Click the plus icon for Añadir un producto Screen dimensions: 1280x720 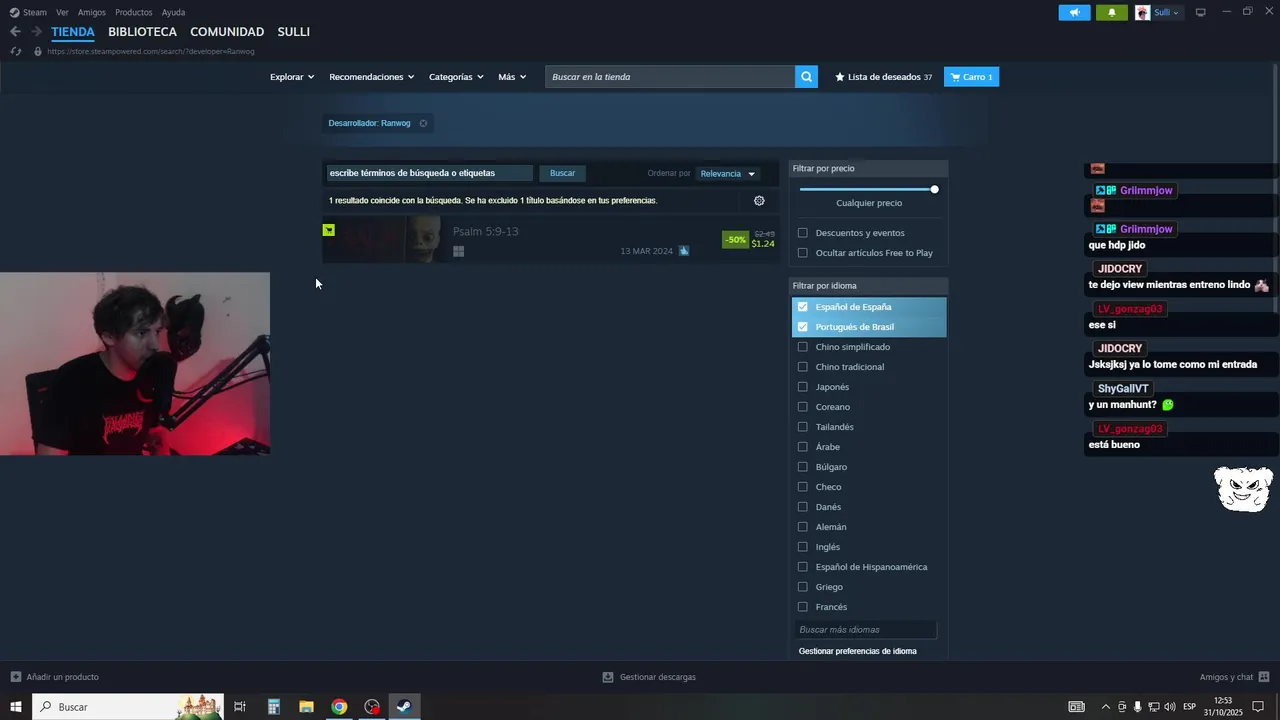click(15, 677)
